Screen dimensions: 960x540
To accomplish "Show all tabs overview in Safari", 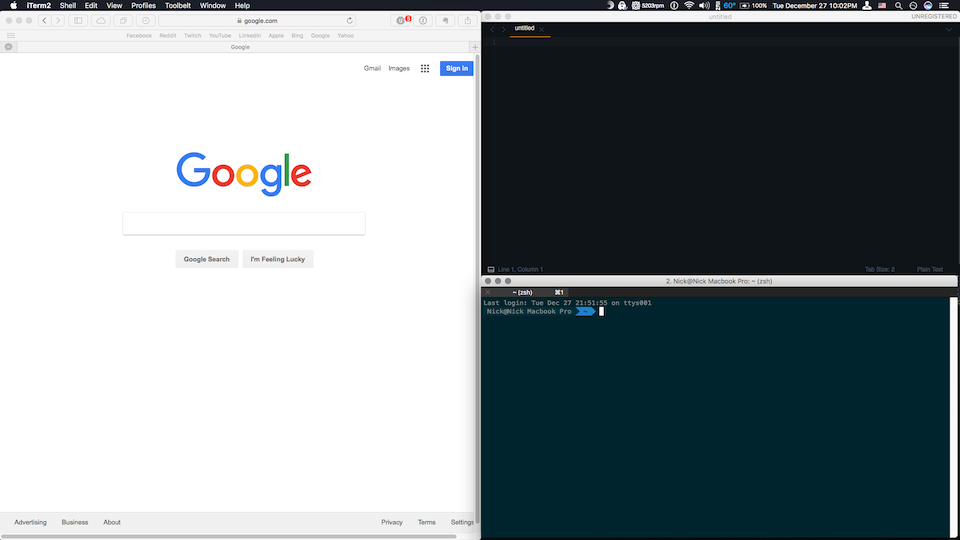I will 123,20.
